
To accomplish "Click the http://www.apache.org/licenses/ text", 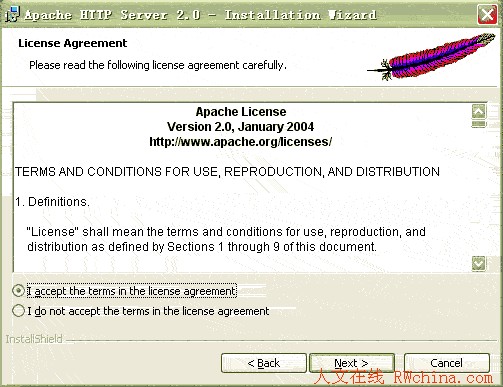I will coord(240,142).
